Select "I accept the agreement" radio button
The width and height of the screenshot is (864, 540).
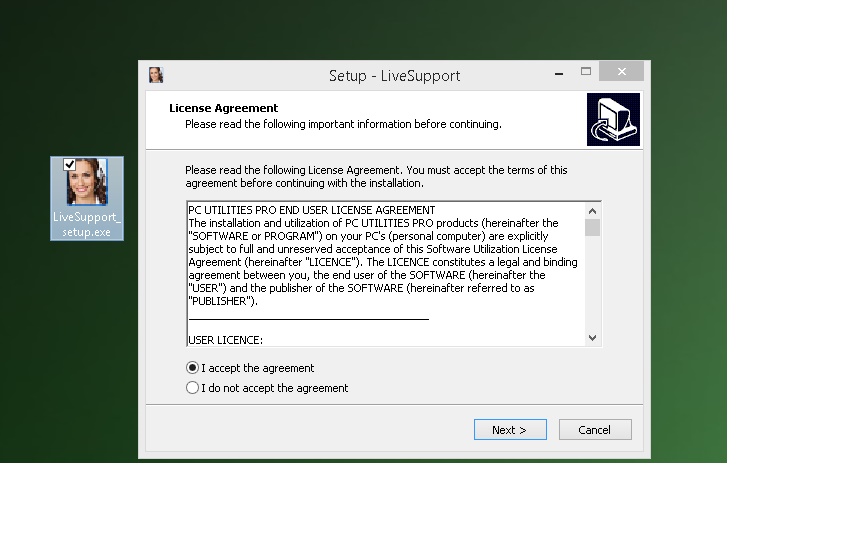point(193,368)
